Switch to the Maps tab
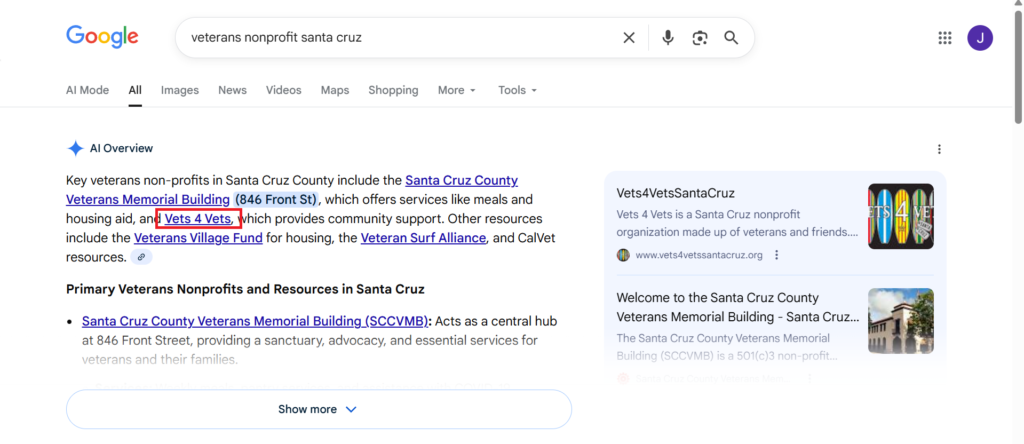 pos(335,90)
